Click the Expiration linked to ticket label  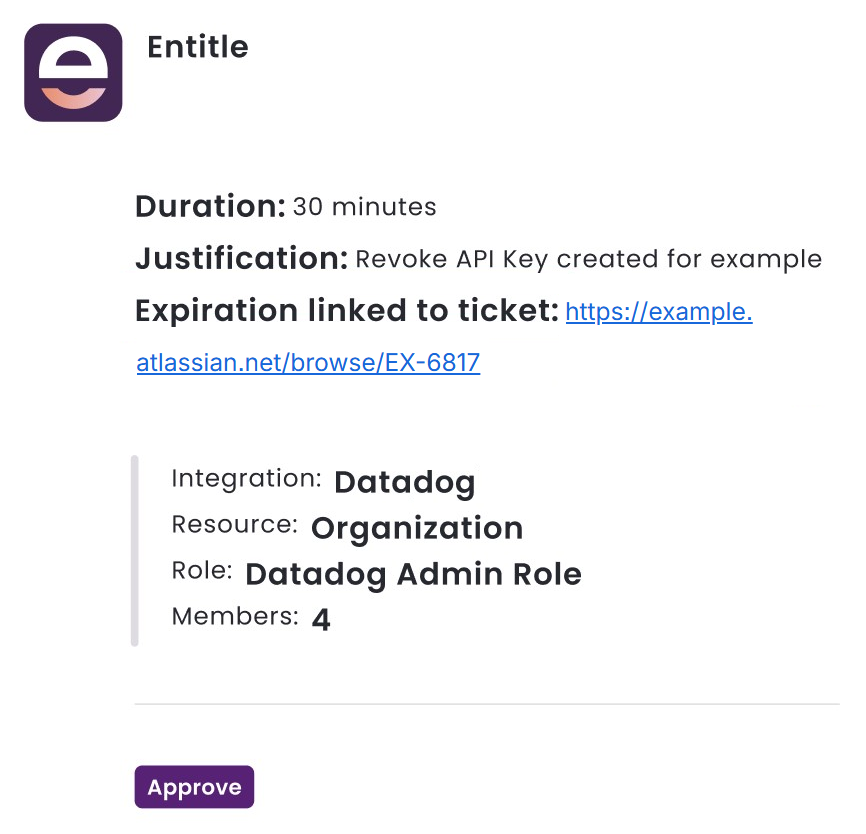[342, 311]
